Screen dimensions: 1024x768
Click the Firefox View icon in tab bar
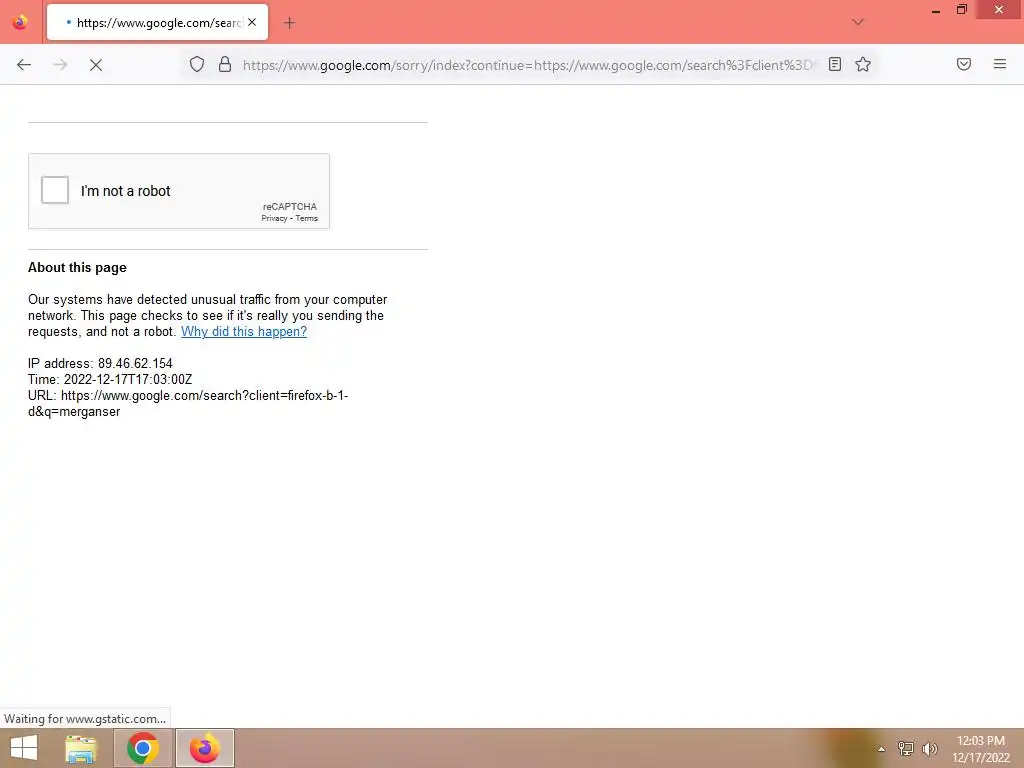coord(20,22)
